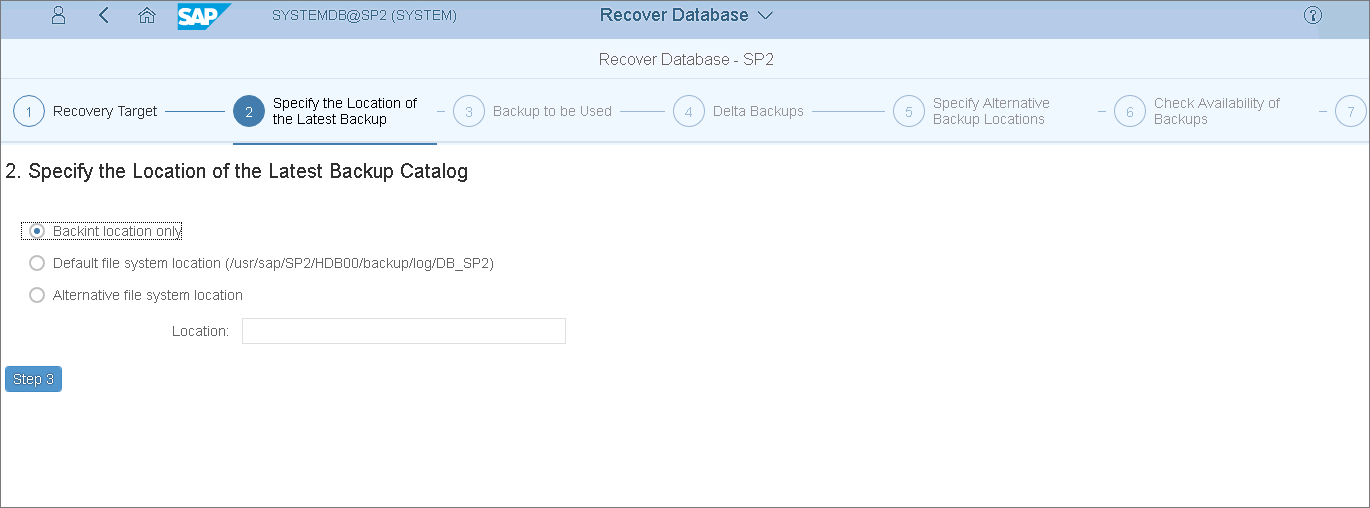
Task: Click the step 7 circle
Action: tap(1350, 111)
